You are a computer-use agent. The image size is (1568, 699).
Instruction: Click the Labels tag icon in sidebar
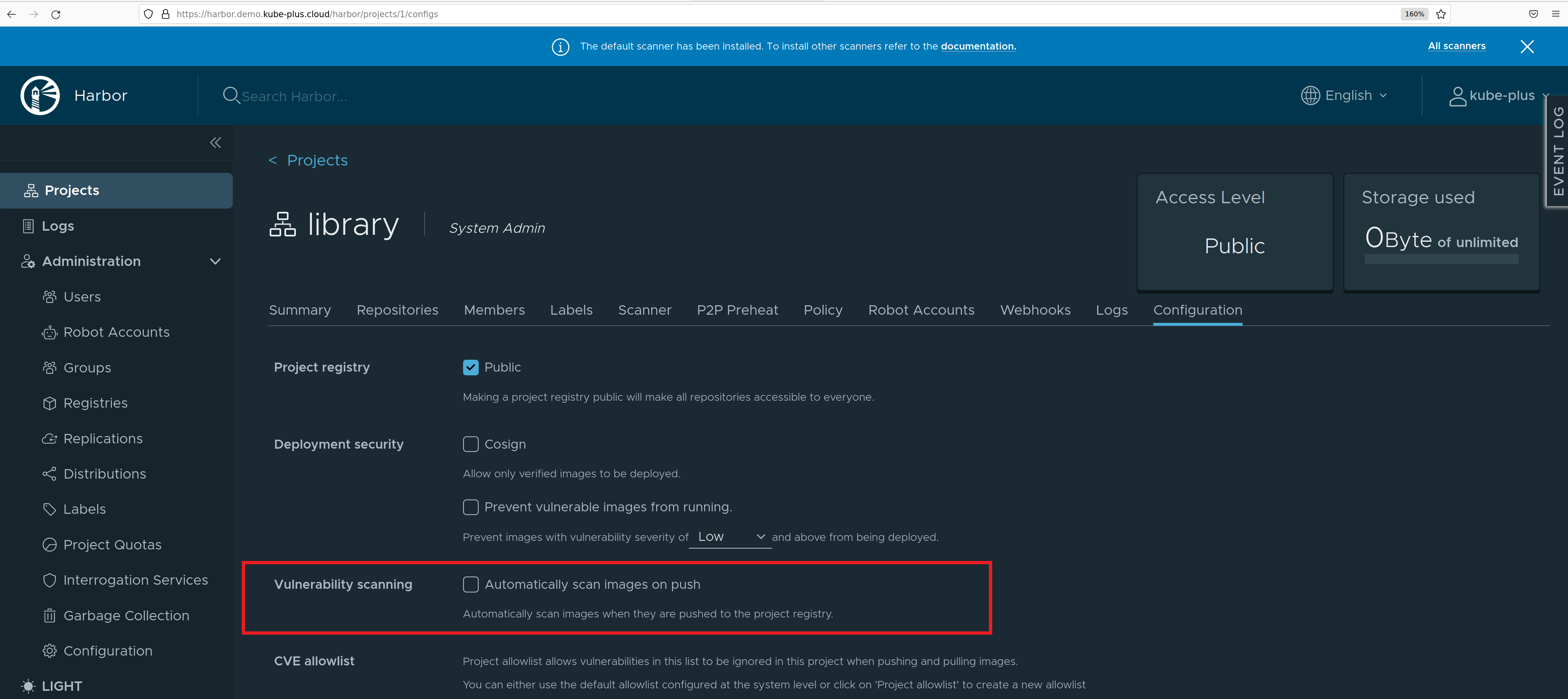pyautogui.click(x=49, y=509)
